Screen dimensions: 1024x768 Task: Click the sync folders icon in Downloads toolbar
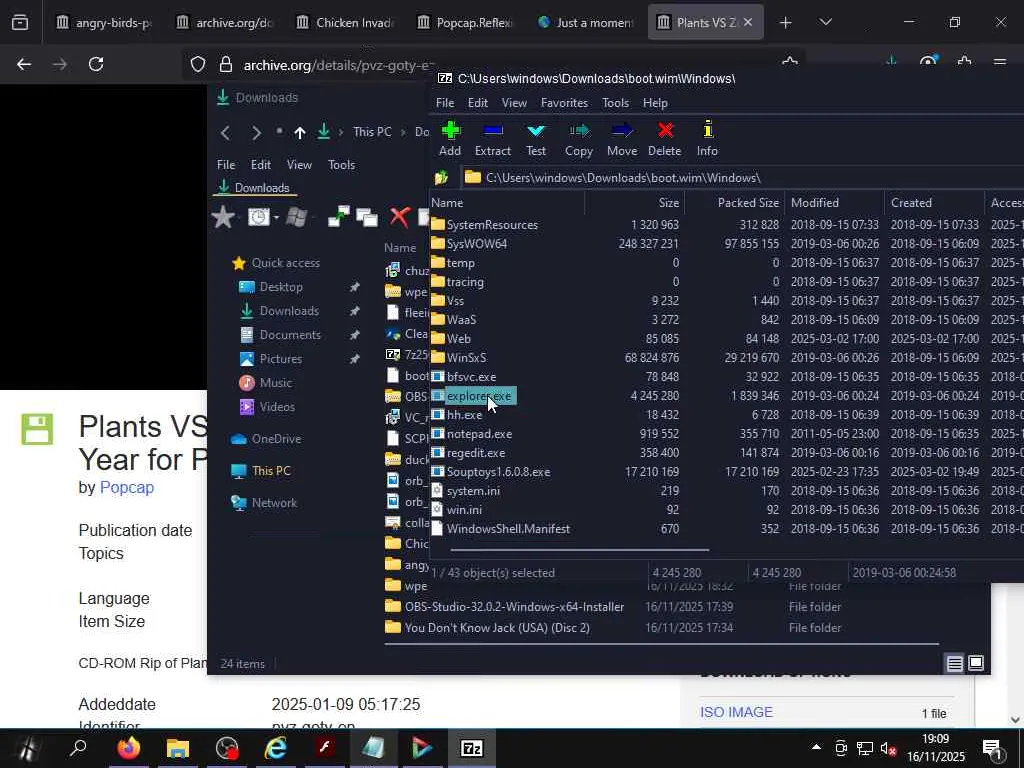pyautogui.click(x=338, y=216)
